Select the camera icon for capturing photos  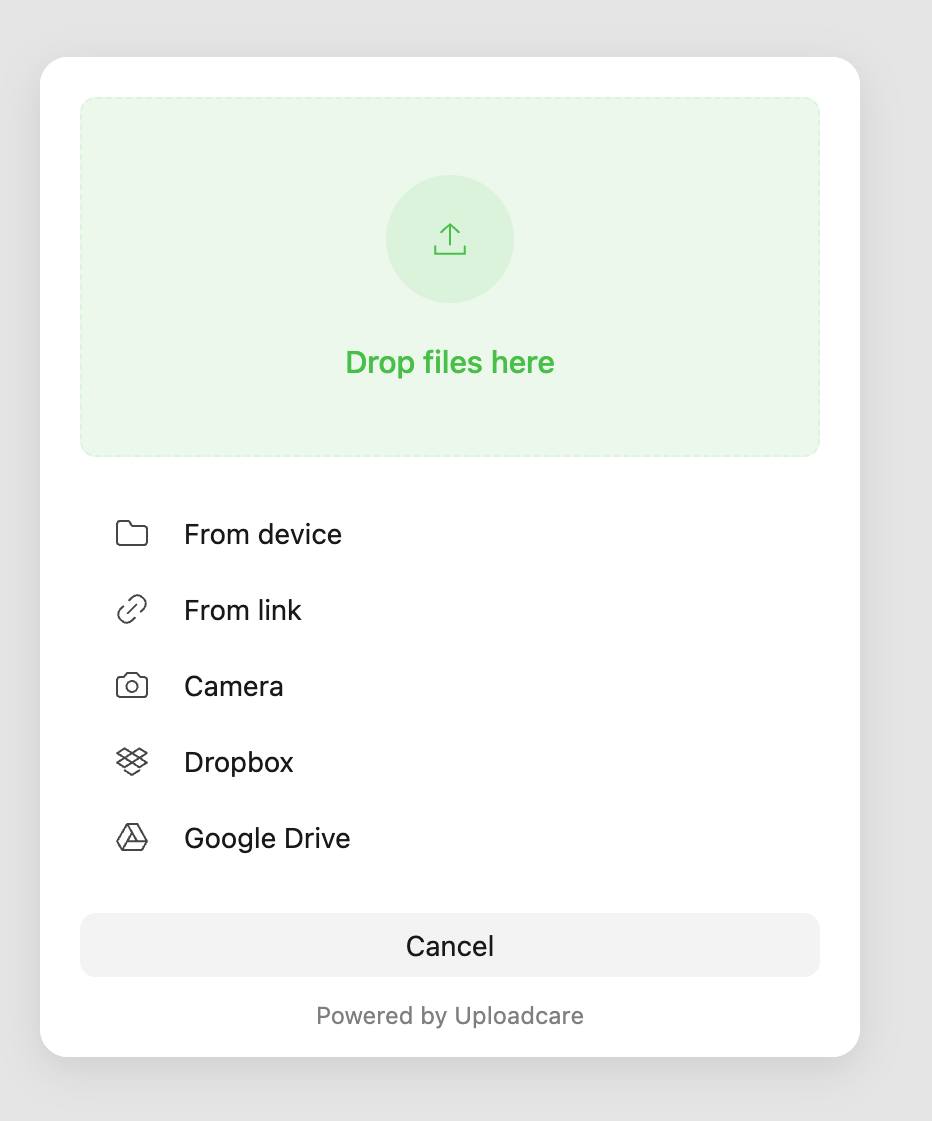[131, 685]
